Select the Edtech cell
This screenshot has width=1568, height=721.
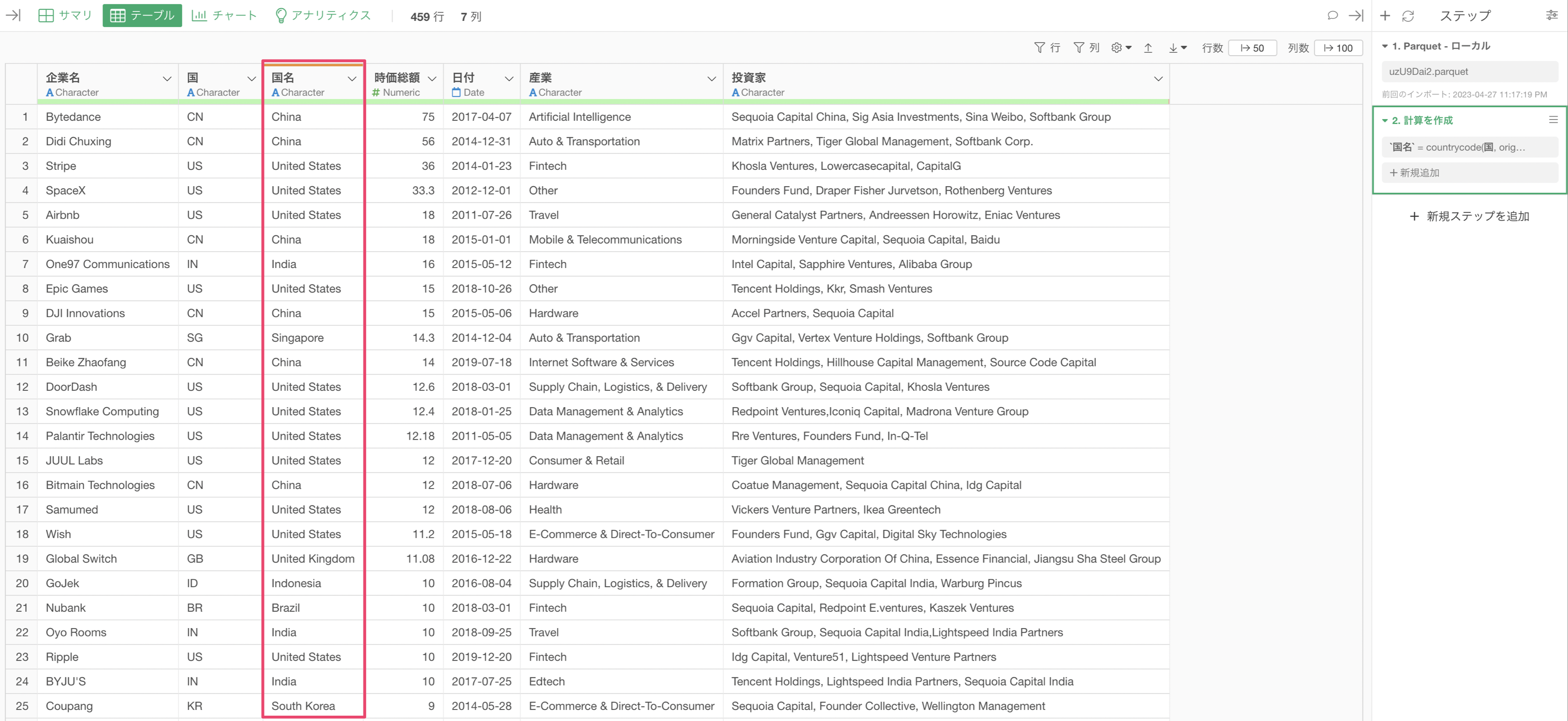(621, 682)
